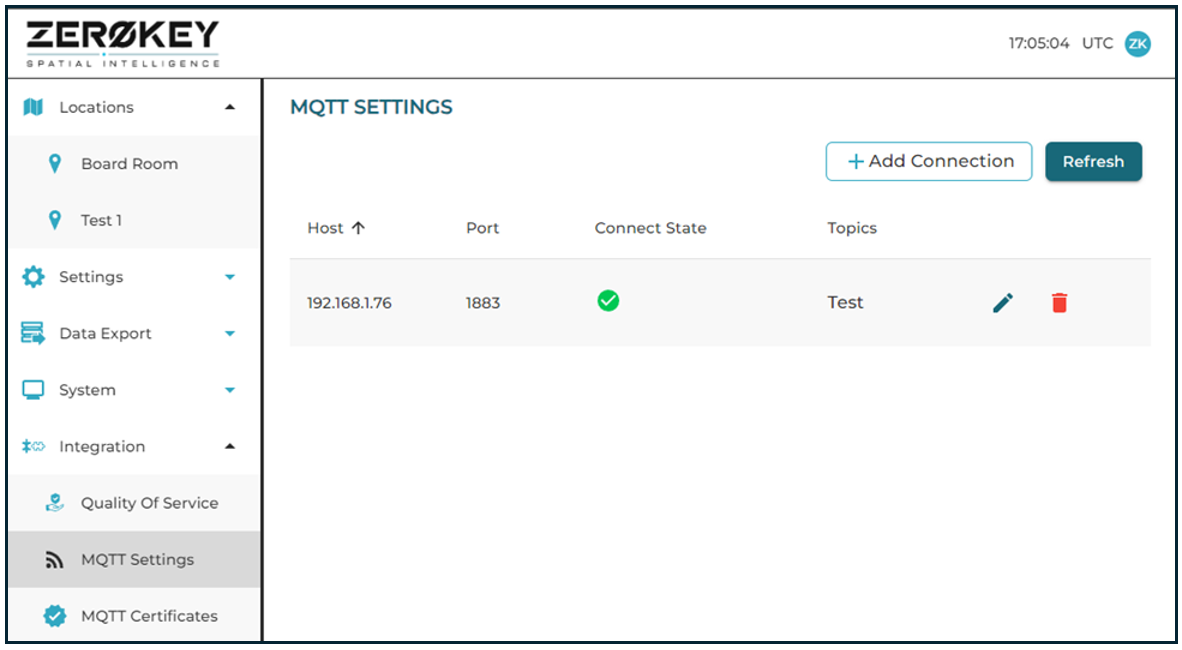Click the System monitor icon
Viewport: 1182px width, 650px height.
(x=33, y=389)
